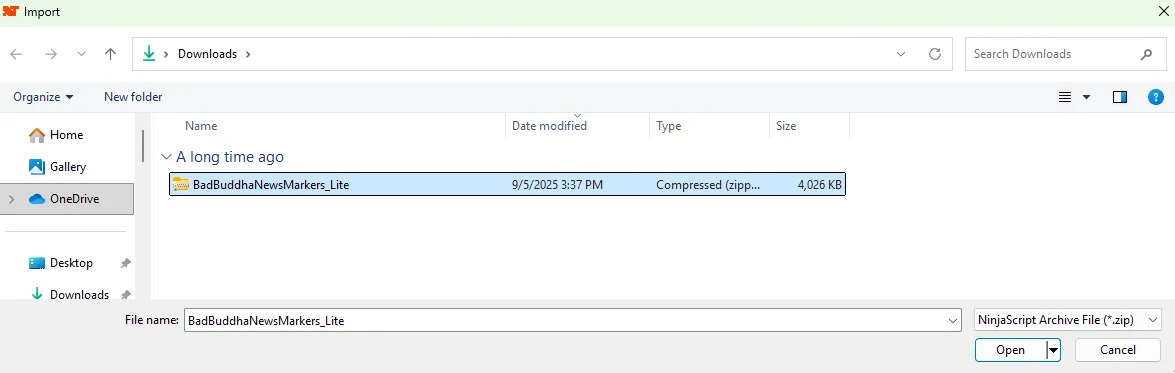Sort by the Name column
Viewport: 1175px width, 373px height.
pyautogui.click(x=201, y=126)
